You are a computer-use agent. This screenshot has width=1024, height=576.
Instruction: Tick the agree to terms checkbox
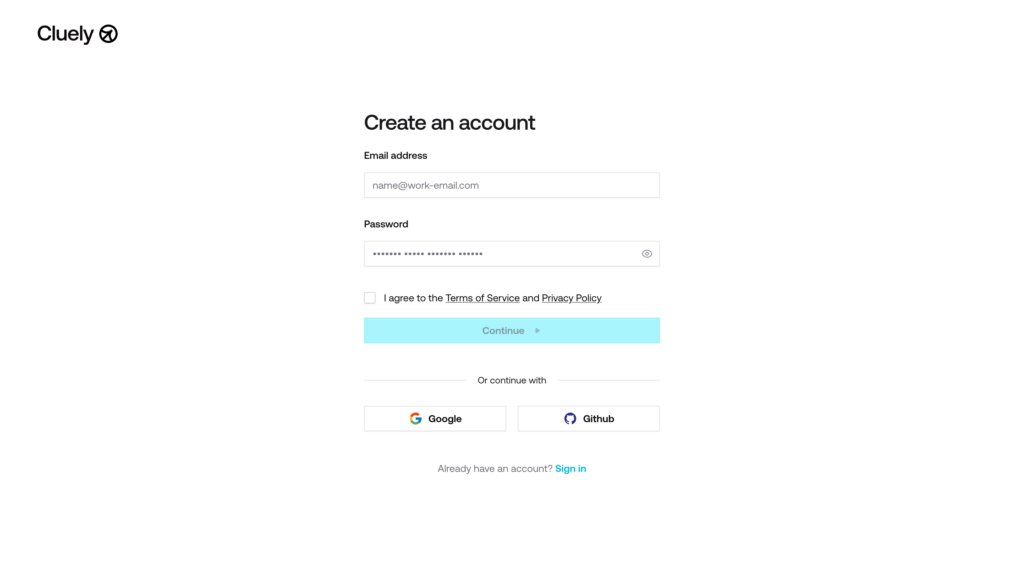(x=370, y=298)
